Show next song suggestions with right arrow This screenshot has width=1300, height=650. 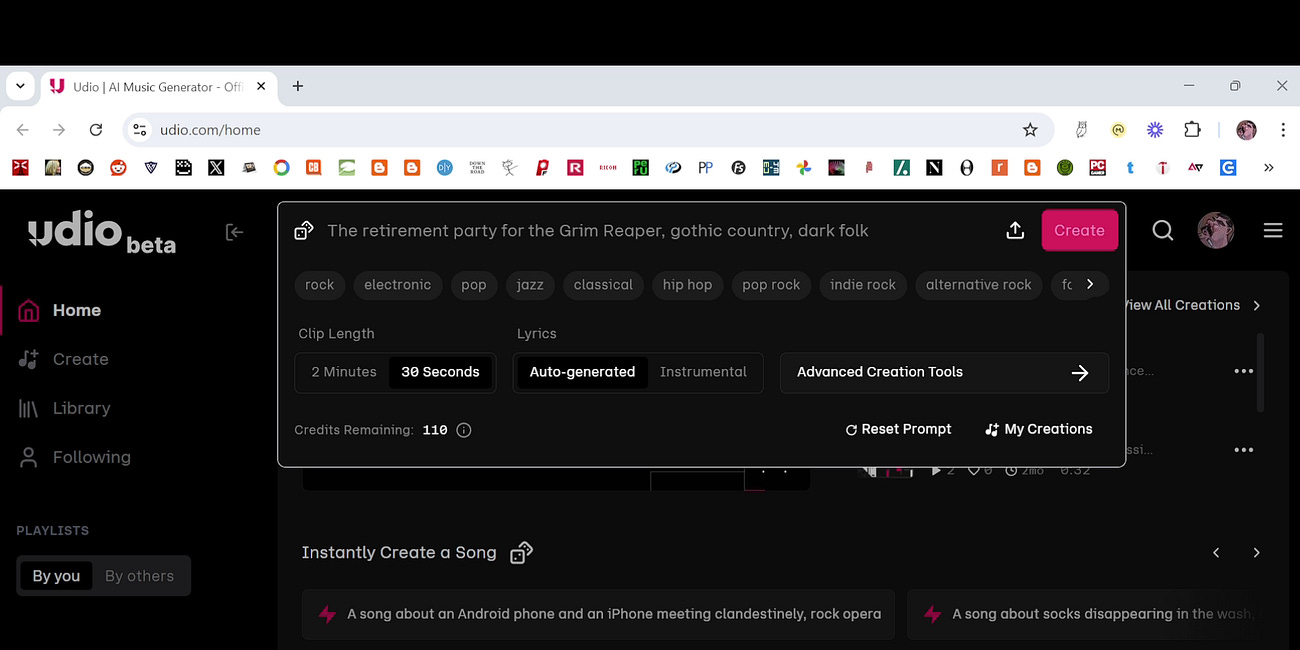point(1256,552)
